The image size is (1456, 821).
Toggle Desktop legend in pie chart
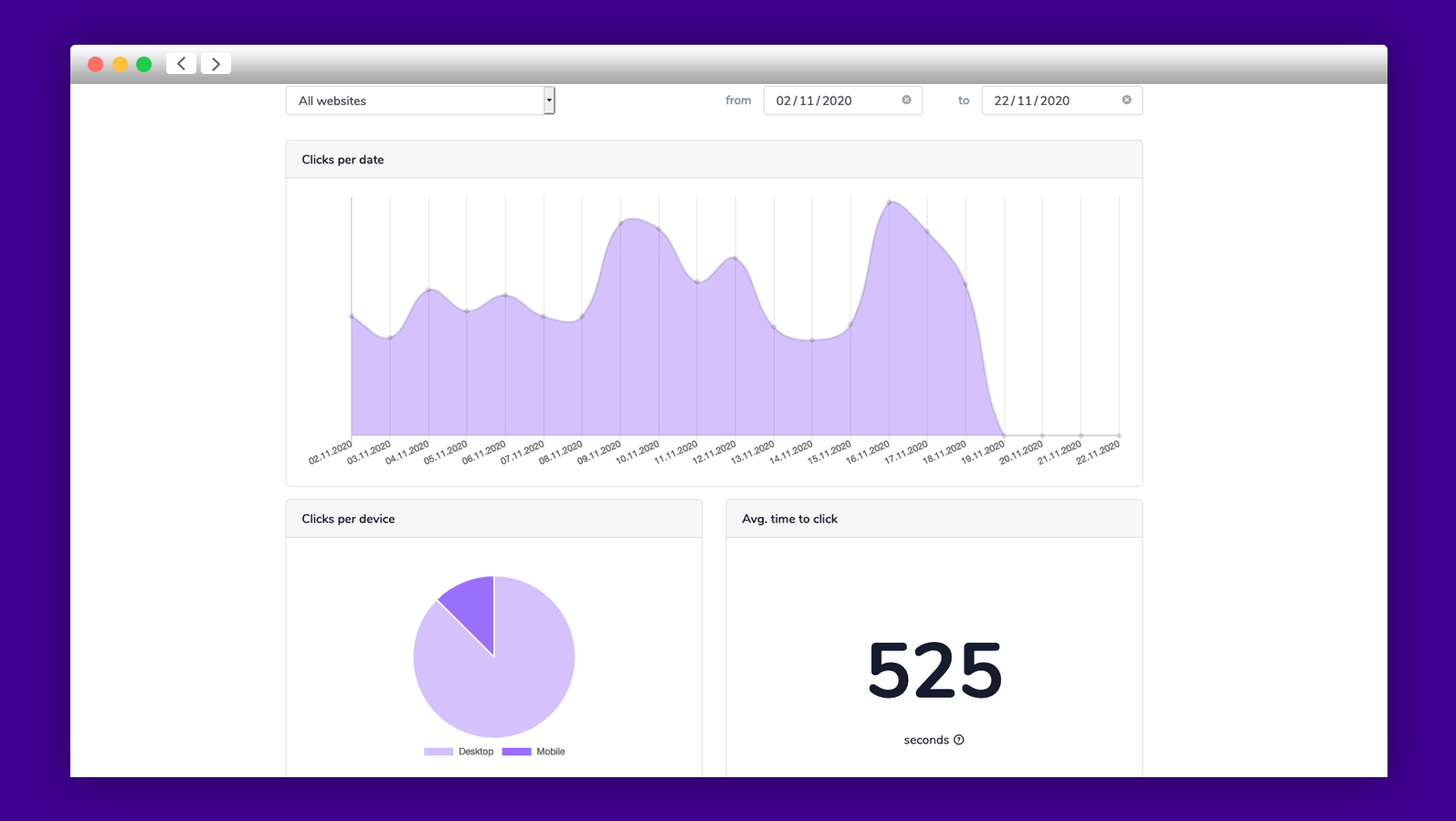(x=475, y=752)
